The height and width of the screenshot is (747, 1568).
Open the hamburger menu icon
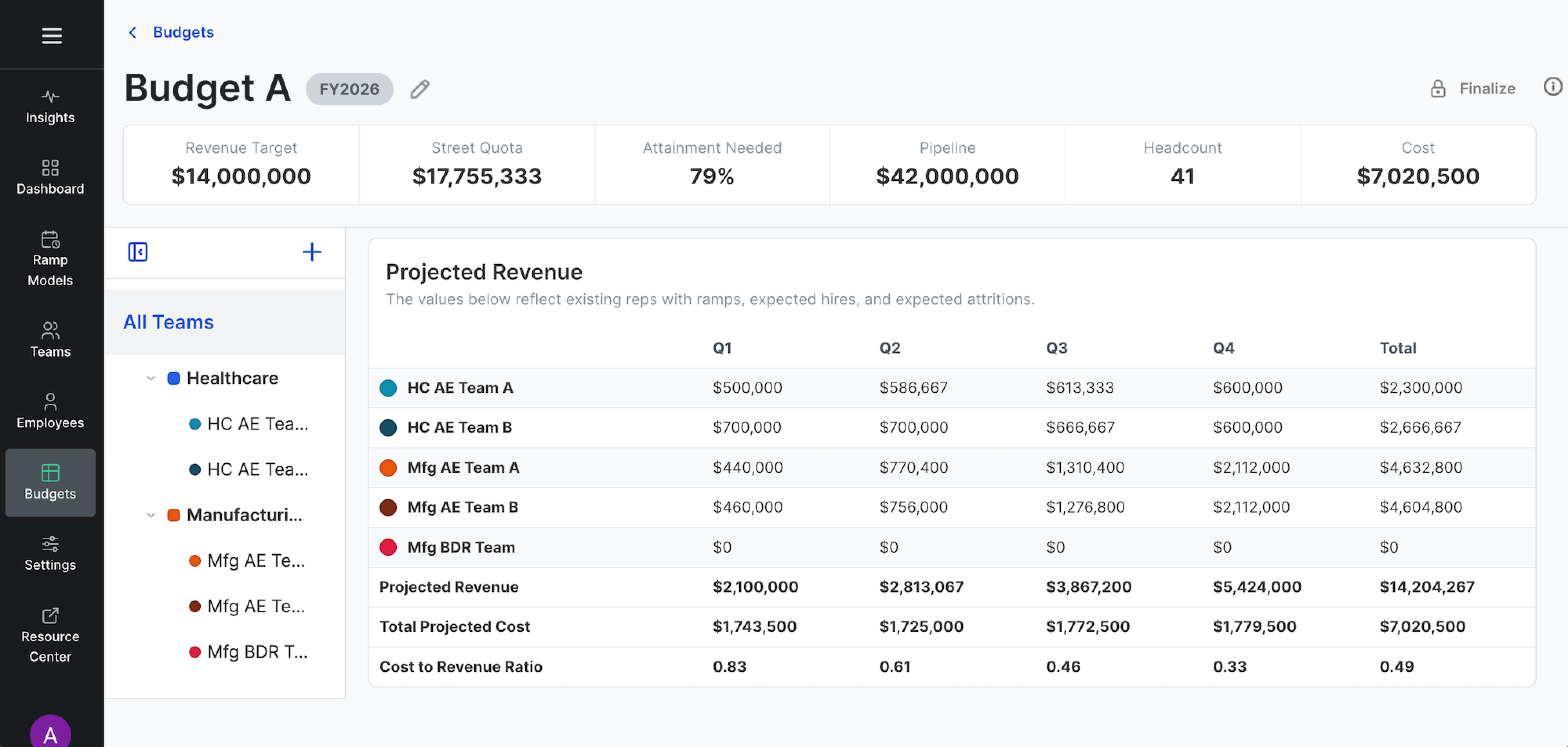click(52, 36)
